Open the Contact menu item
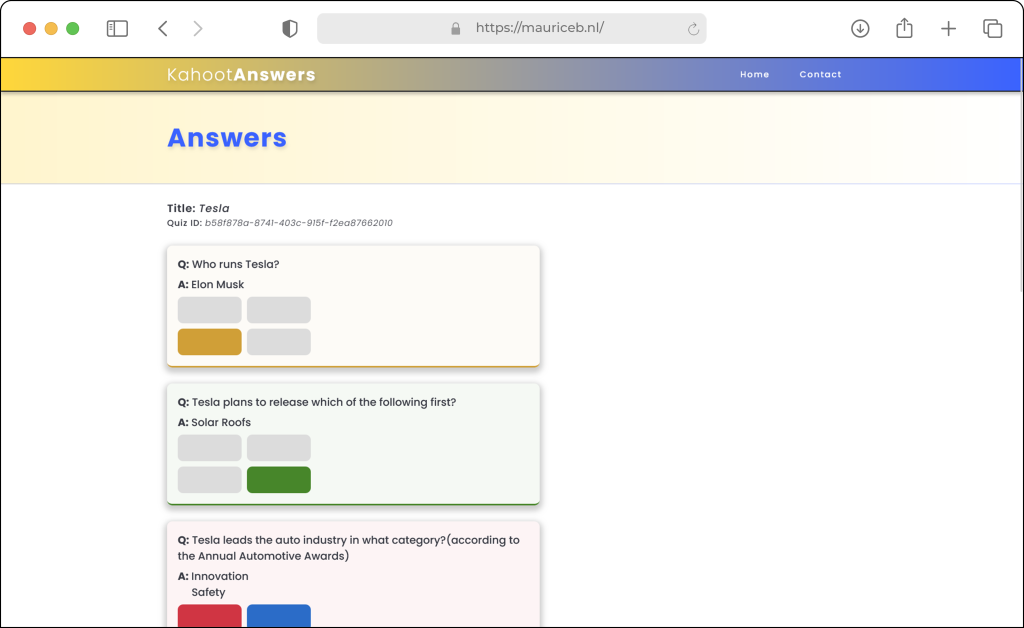 click(x=820, y=74)
